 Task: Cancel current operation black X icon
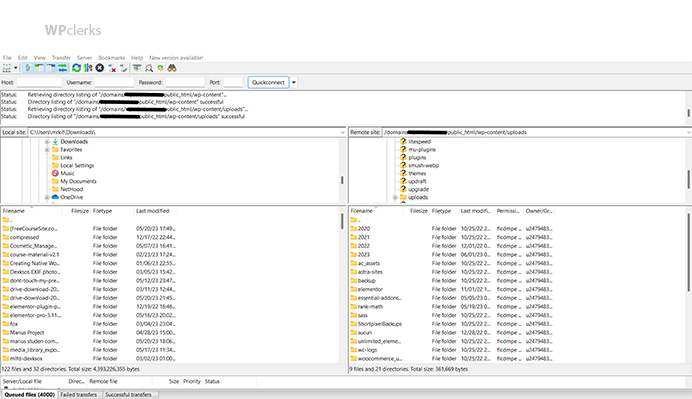click(x=100, y=68)
